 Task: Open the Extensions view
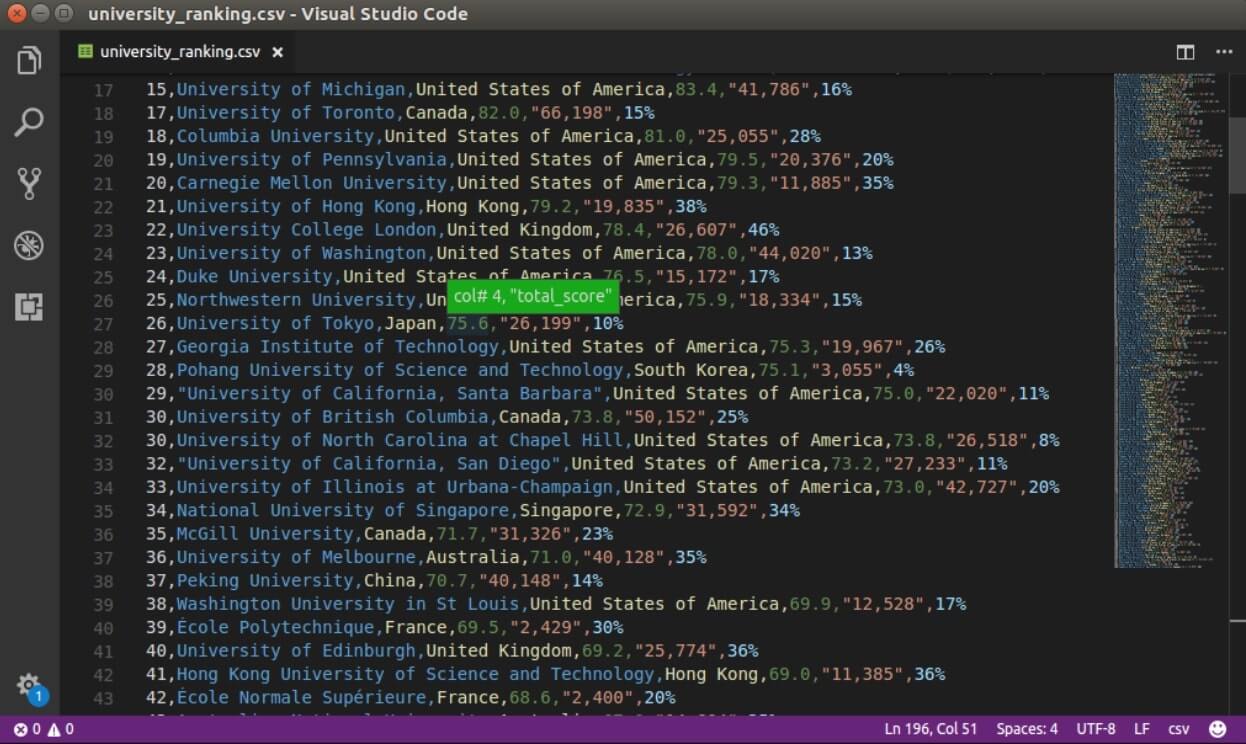(29, 308)
